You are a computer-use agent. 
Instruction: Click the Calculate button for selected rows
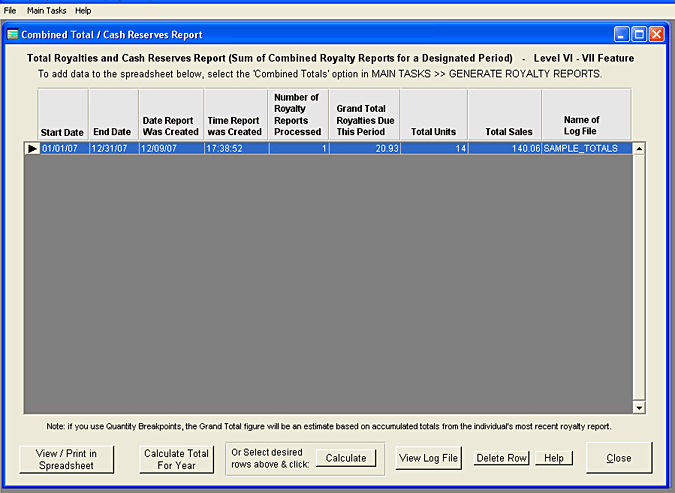346,458
